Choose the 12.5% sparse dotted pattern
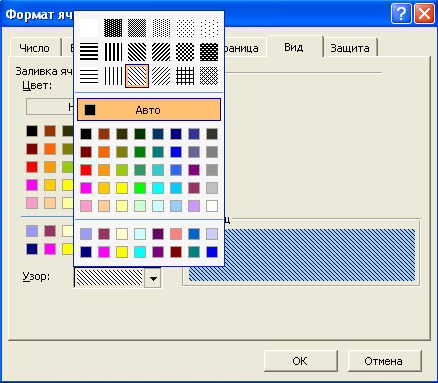This screenshot has width=438, height=383. click(x=185, y=28)
